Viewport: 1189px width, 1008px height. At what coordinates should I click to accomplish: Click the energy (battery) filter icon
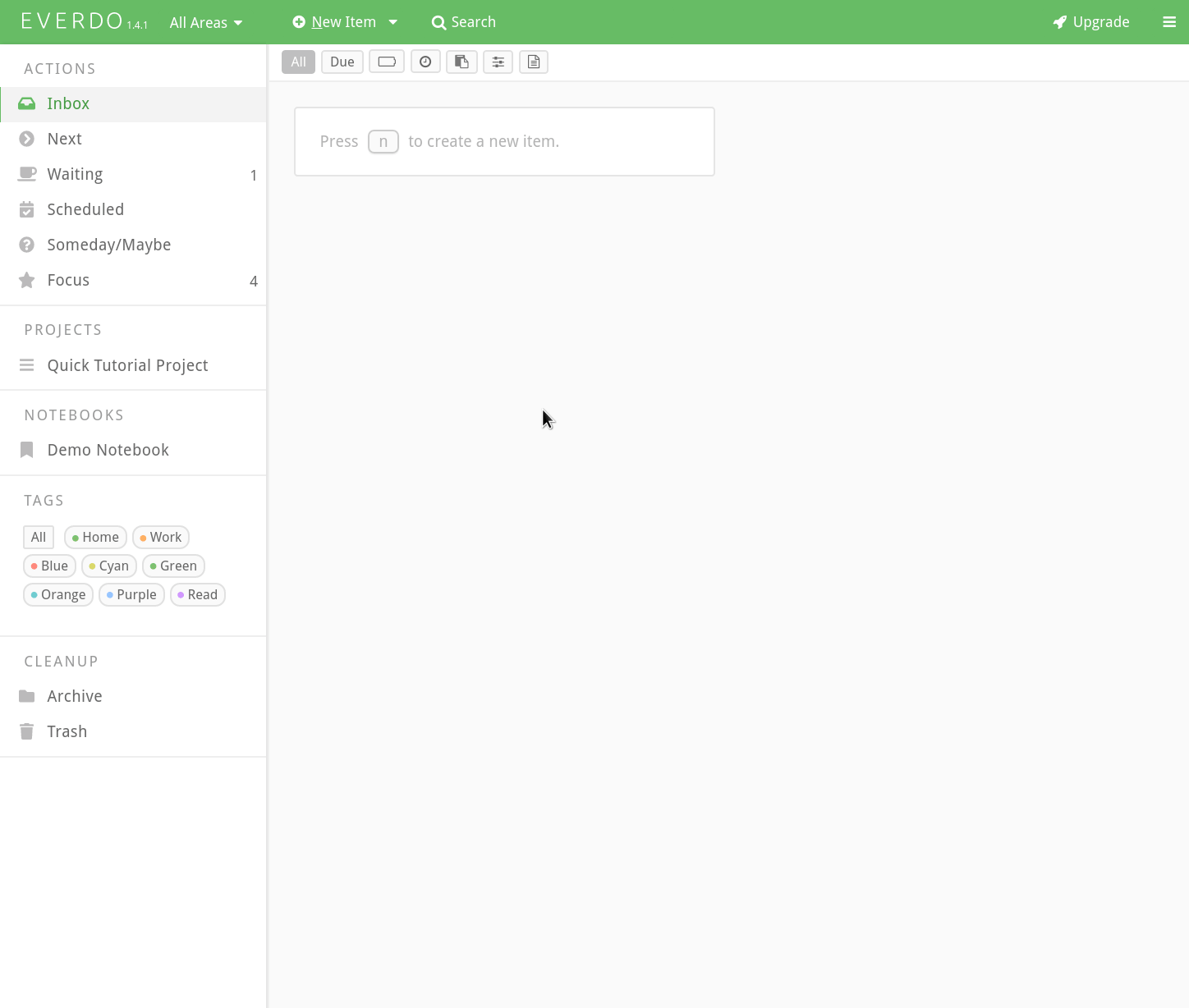(x=387, y=62)
